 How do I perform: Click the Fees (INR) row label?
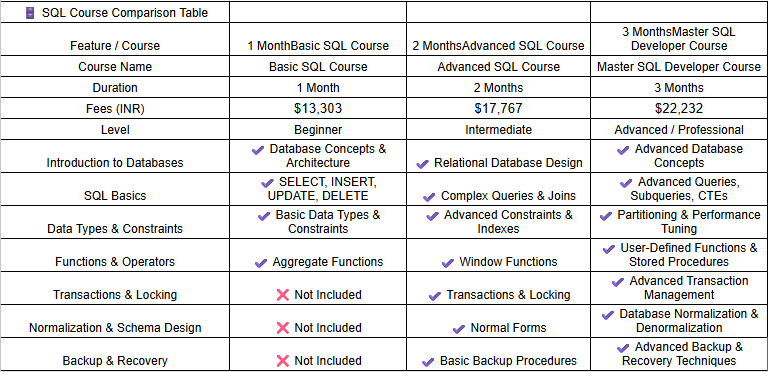[115, 108]
